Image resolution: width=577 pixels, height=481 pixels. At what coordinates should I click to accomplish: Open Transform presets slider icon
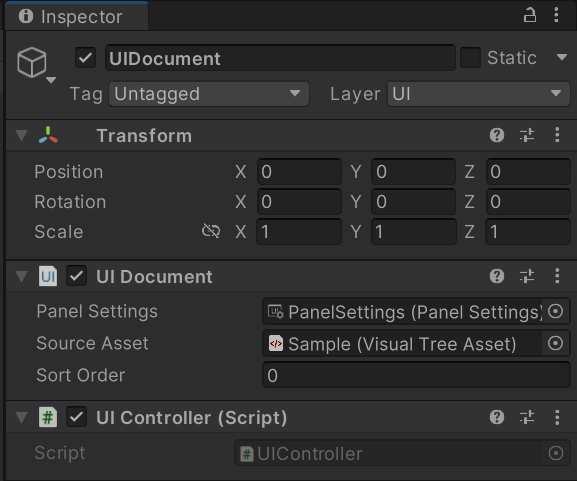pyautogui.click(x=527, y=135)
